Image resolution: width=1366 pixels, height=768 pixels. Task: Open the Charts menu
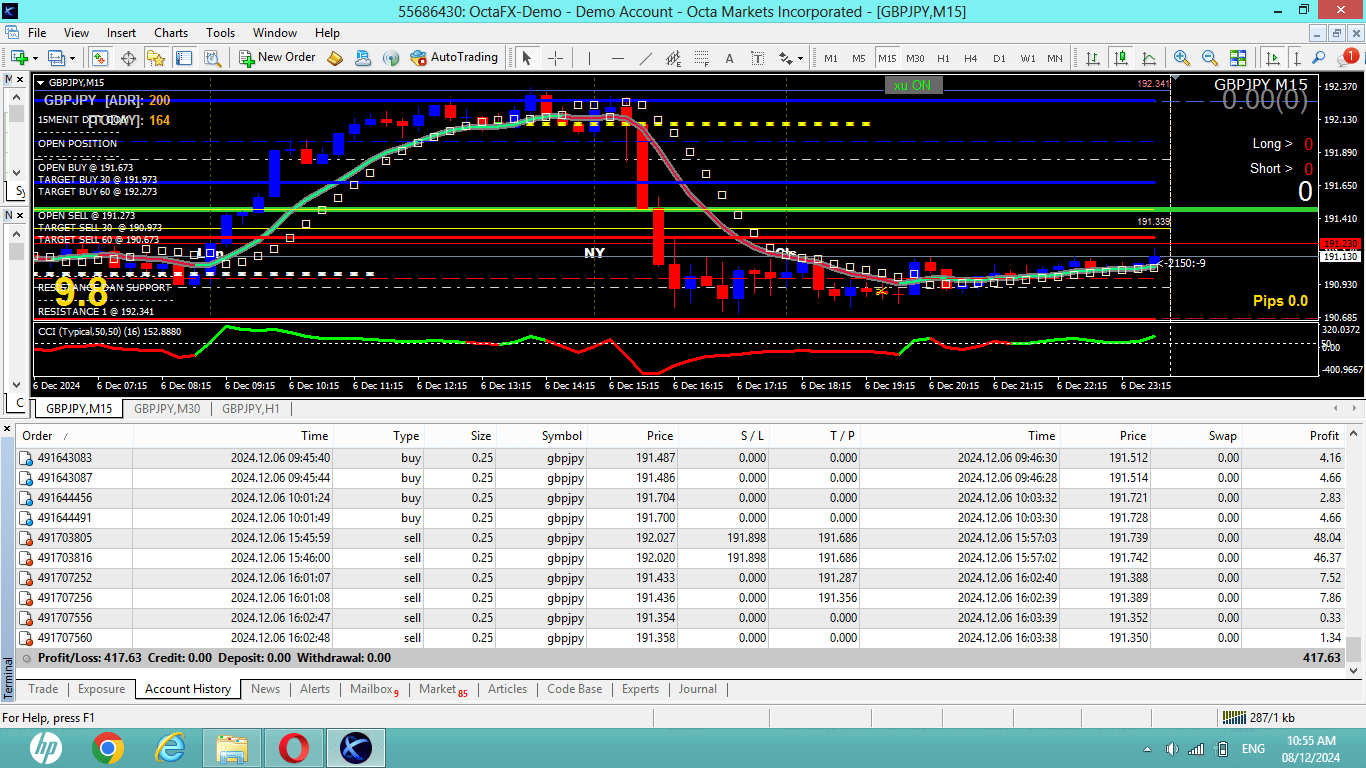tap(171, 33)
